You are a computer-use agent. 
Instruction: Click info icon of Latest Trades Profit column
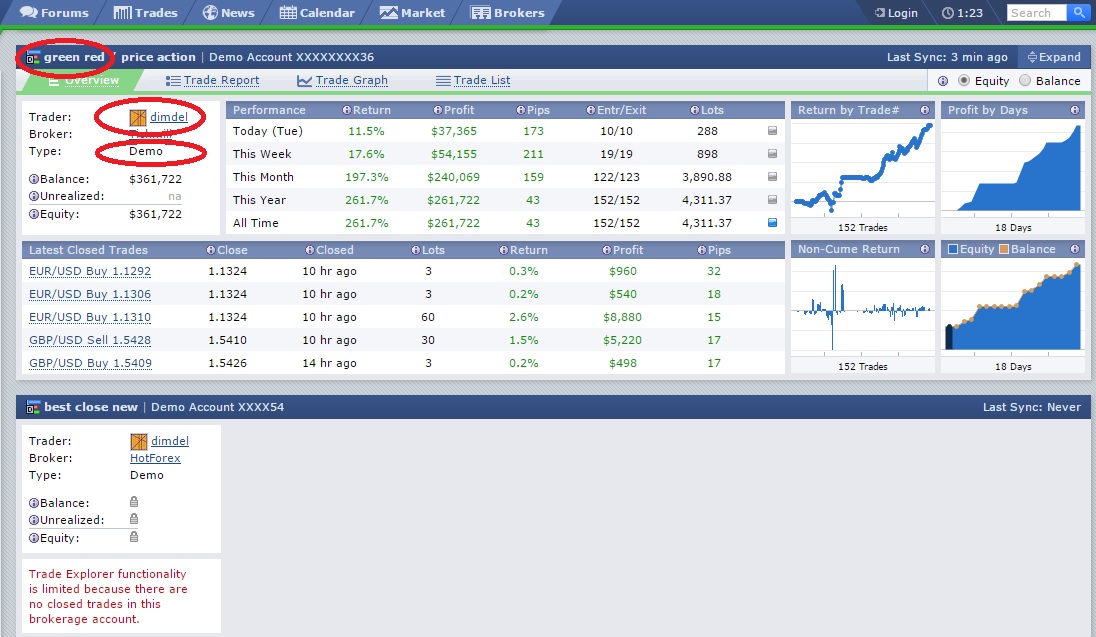pos(607,250)
